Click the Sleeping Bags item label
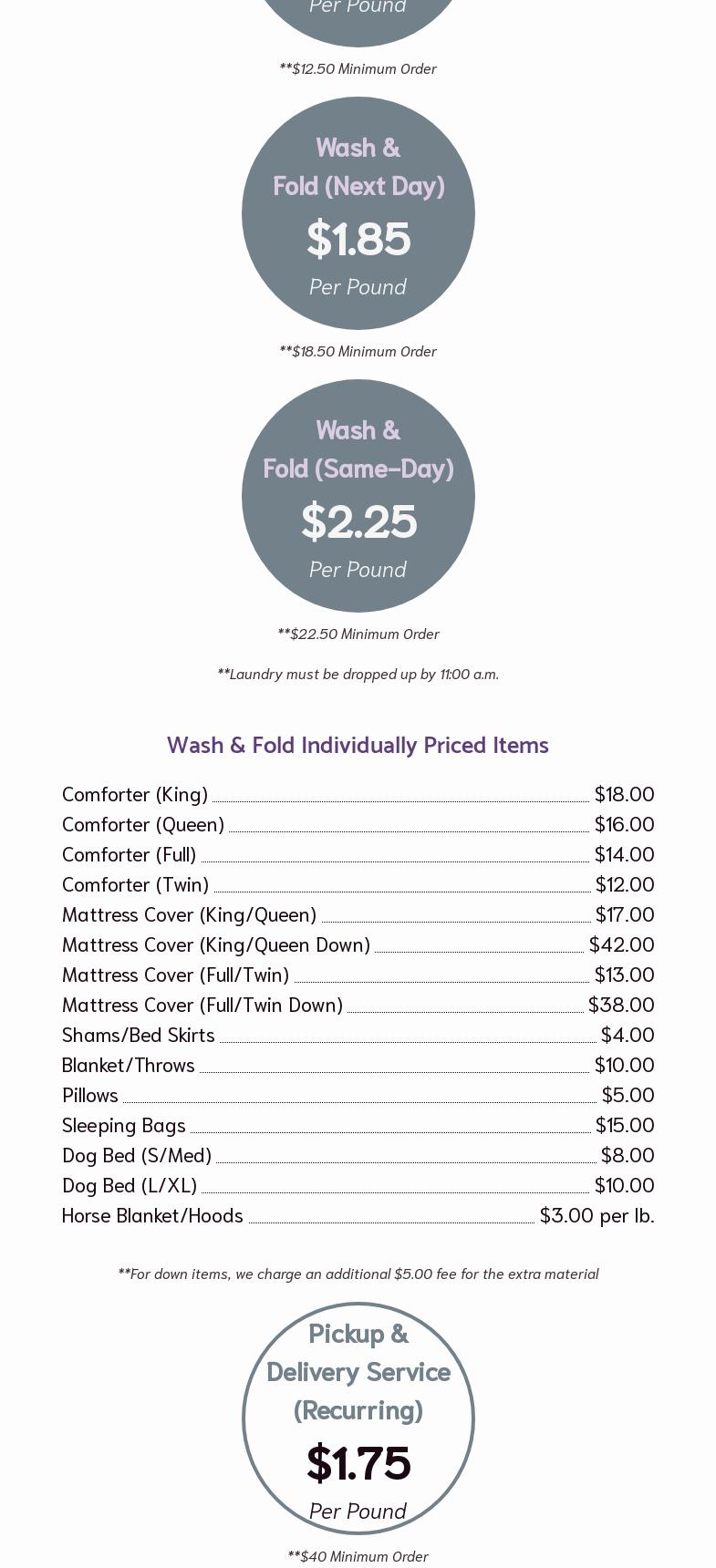The width and height of the screenshot is (716, 1568). (124, 1125)
